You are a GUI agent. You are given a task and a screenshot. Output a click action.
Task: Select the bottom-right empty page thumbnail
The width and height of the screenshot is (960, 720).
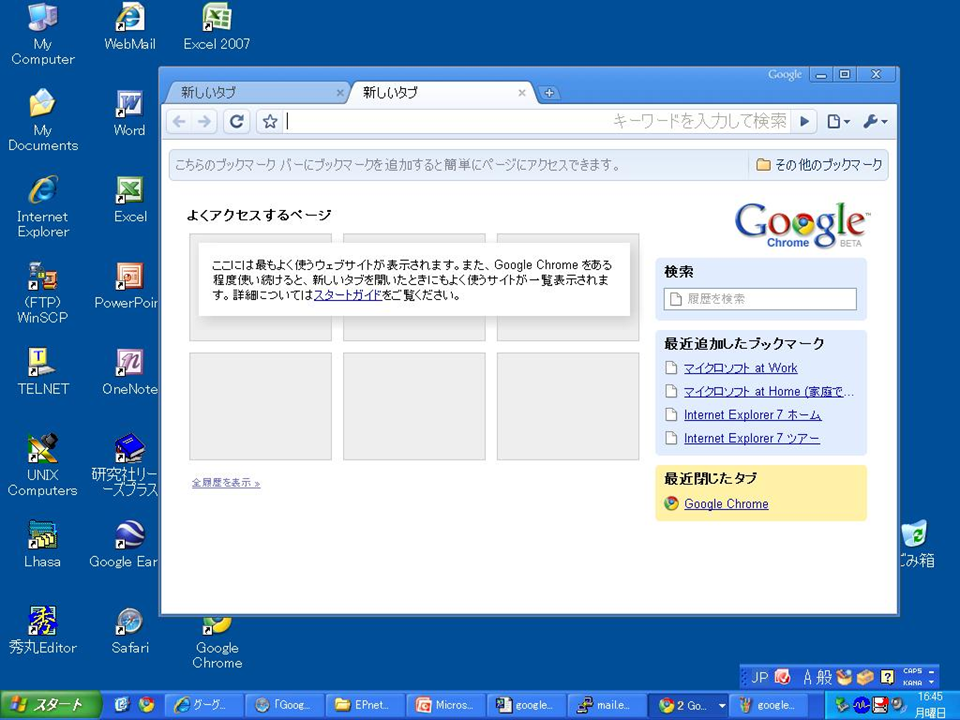point(568,406)
